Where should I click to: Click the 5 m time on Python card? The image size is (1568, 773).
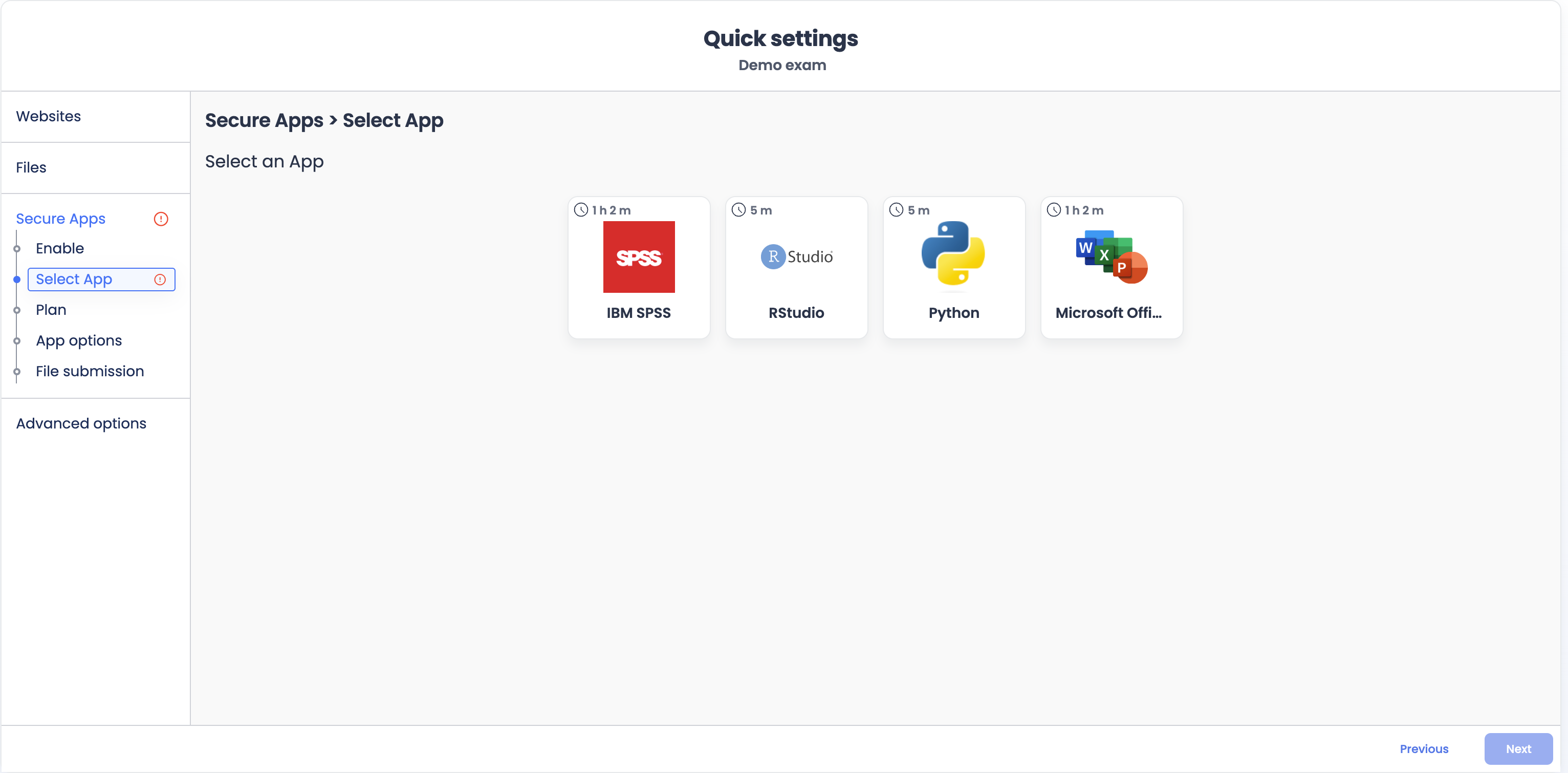tap(919, 210)
